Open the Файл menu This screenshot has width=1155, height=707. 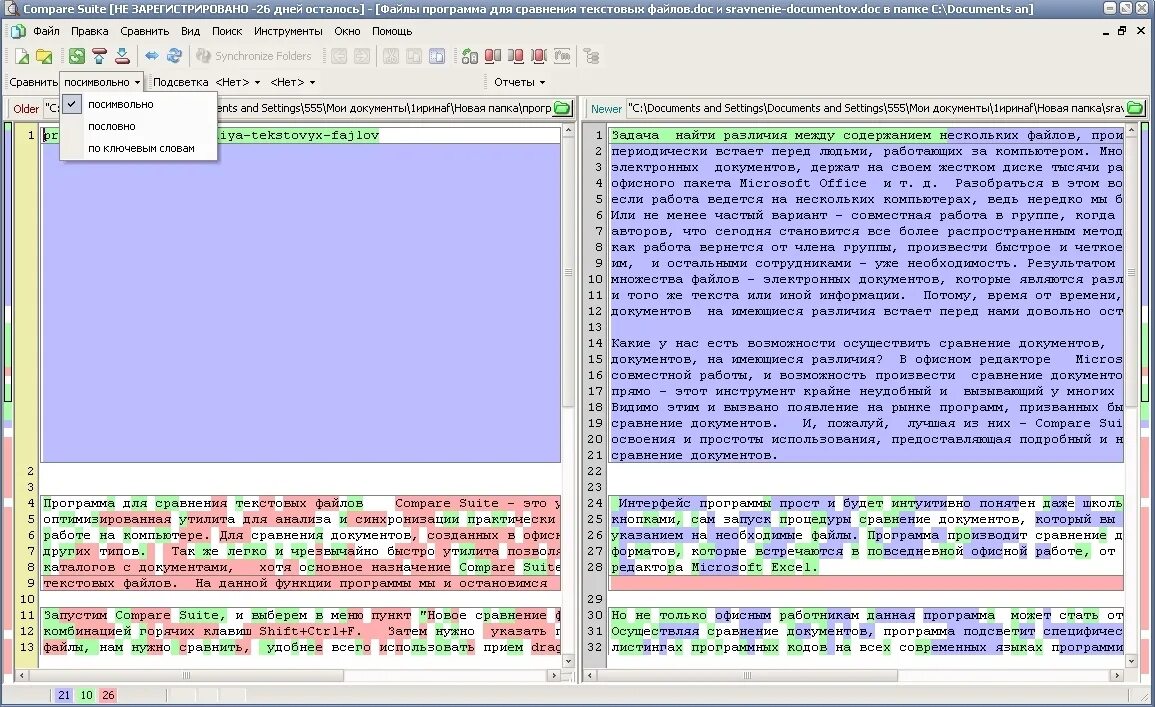coord(46,31)
